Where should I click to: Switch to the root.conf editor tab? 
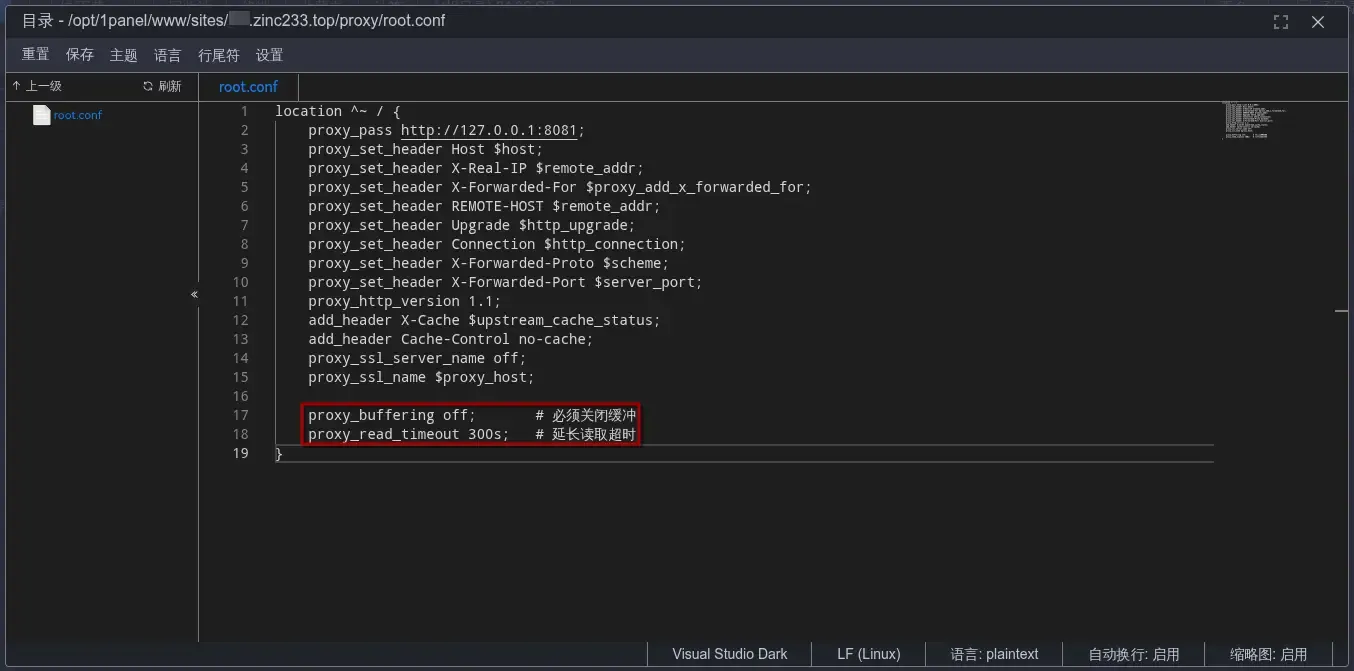[x=248, y=87]
